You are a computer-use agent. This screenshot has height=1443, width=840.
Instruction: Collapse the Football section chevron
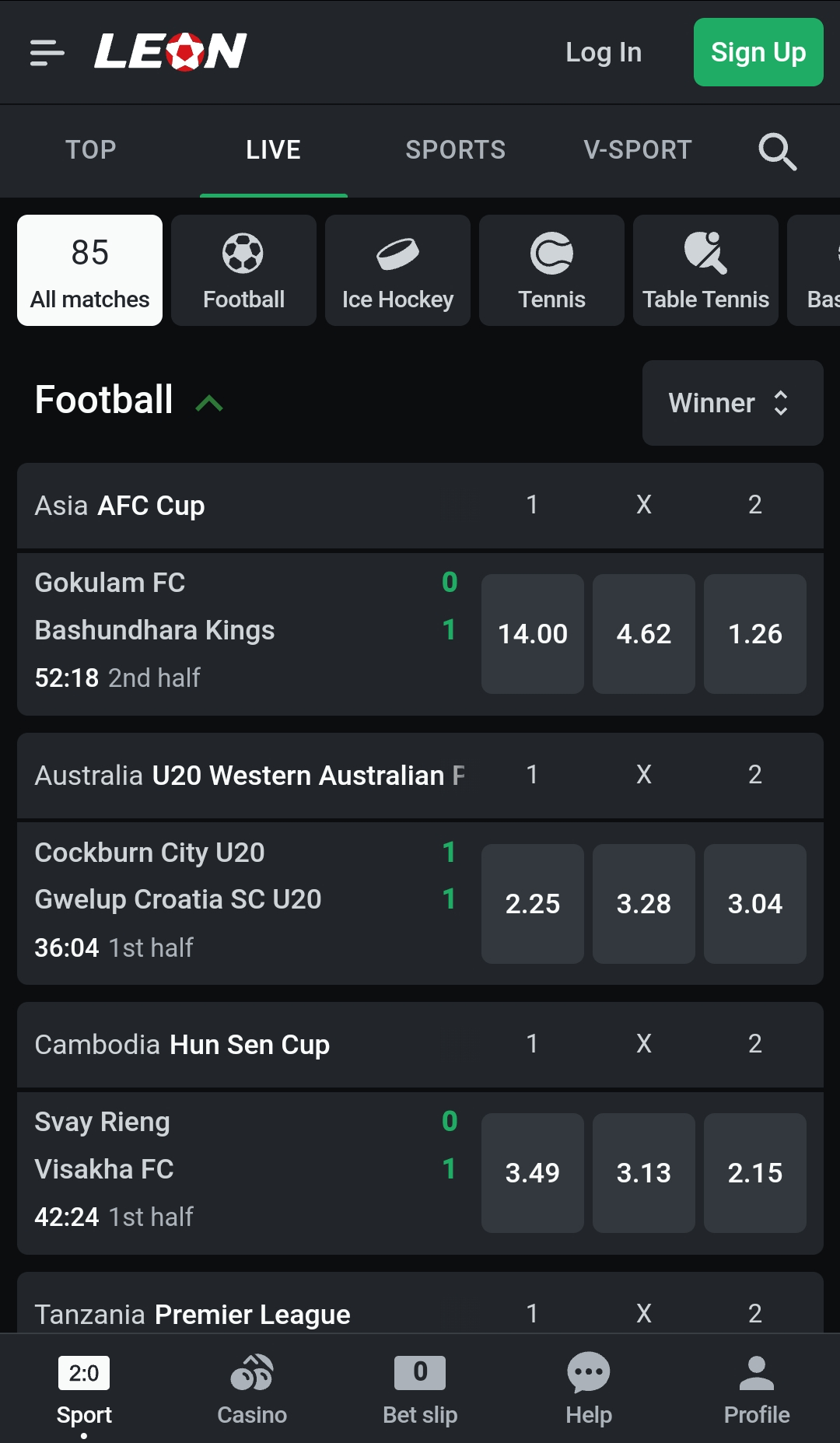tap(209, 403)
